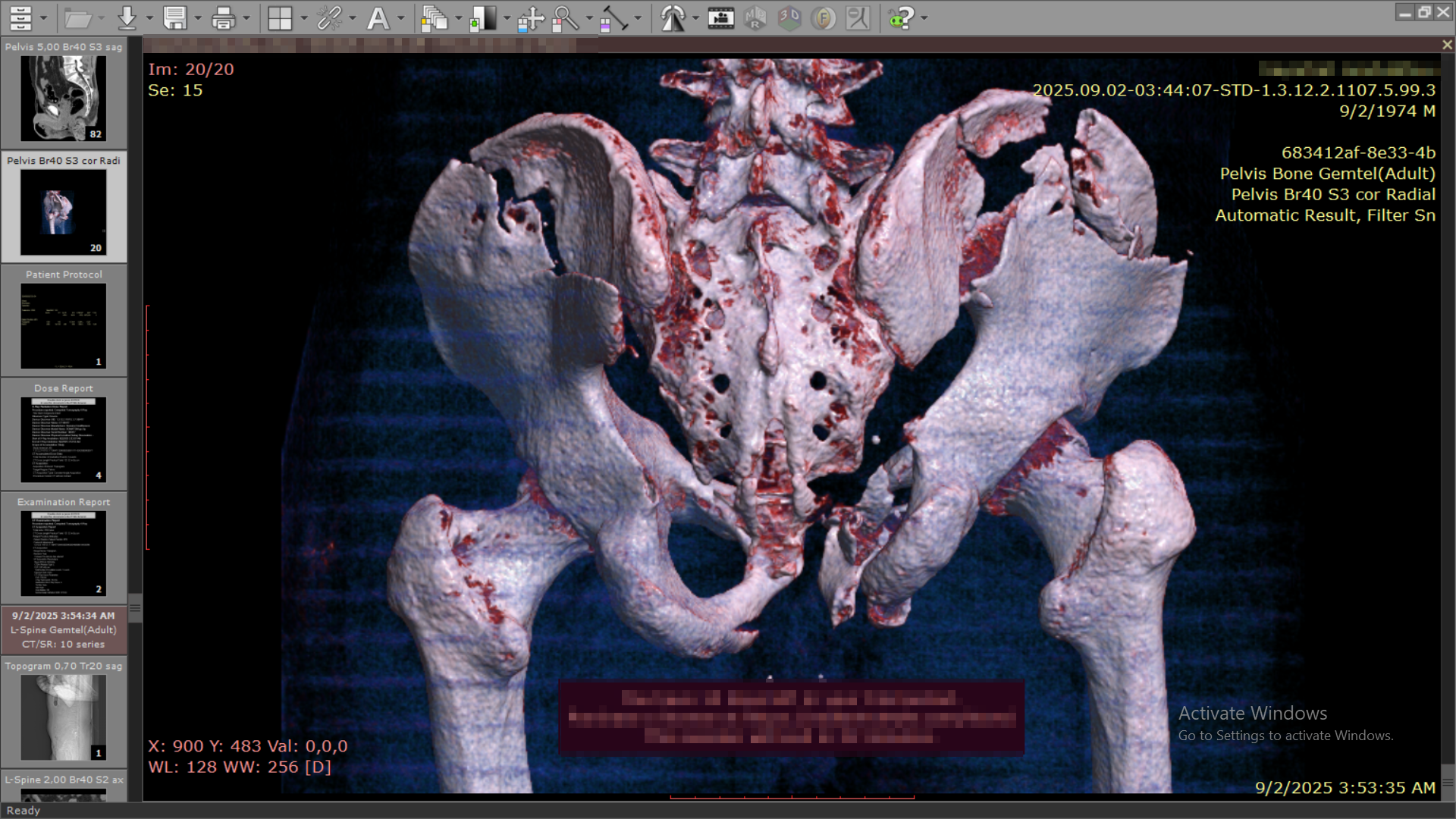This screenshot has height=819, width=1456.
Task: Select the letter A annotations tool
Action: pyautogui.click(x=378, y=17)
